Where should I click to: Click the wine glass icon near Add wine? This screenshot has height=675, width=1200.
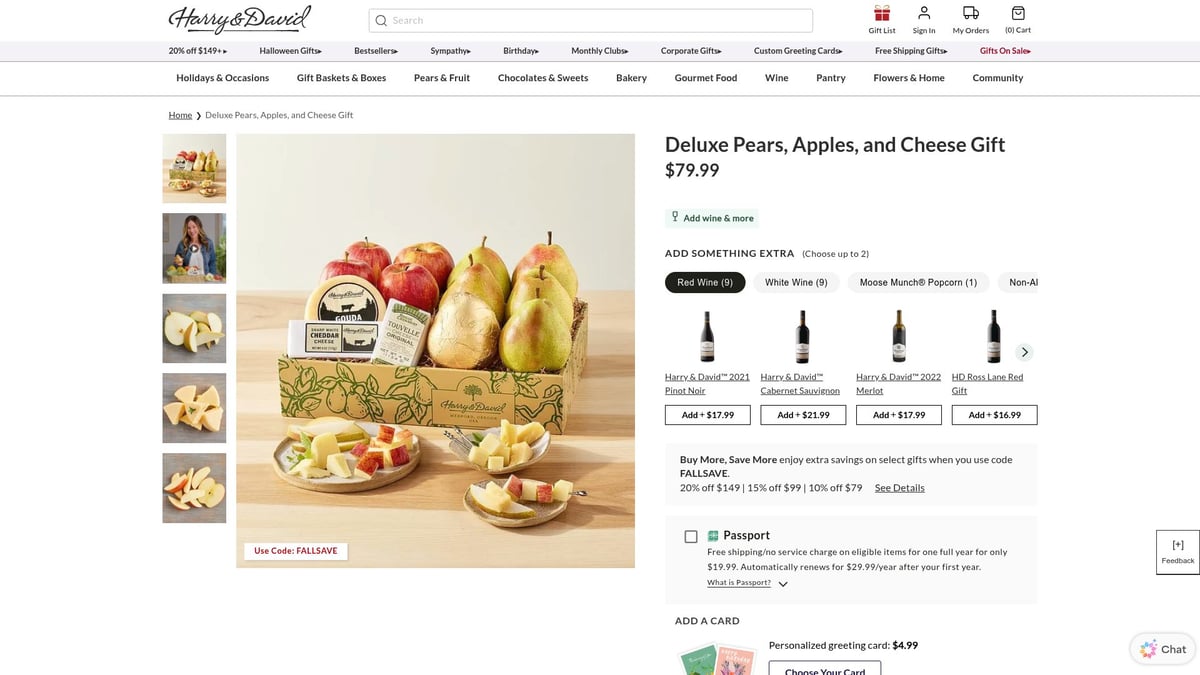(x=675, y=217)
